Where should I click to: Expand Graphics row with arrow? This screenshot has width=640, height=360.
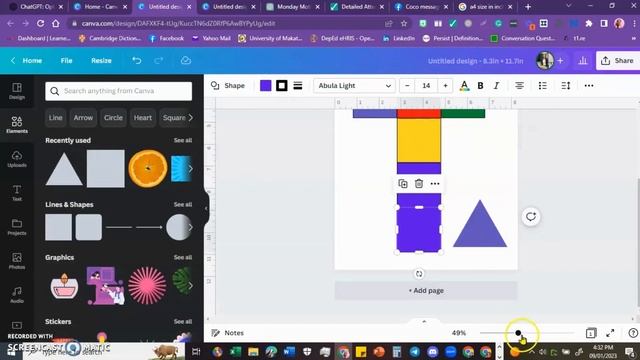click(190, 286)
